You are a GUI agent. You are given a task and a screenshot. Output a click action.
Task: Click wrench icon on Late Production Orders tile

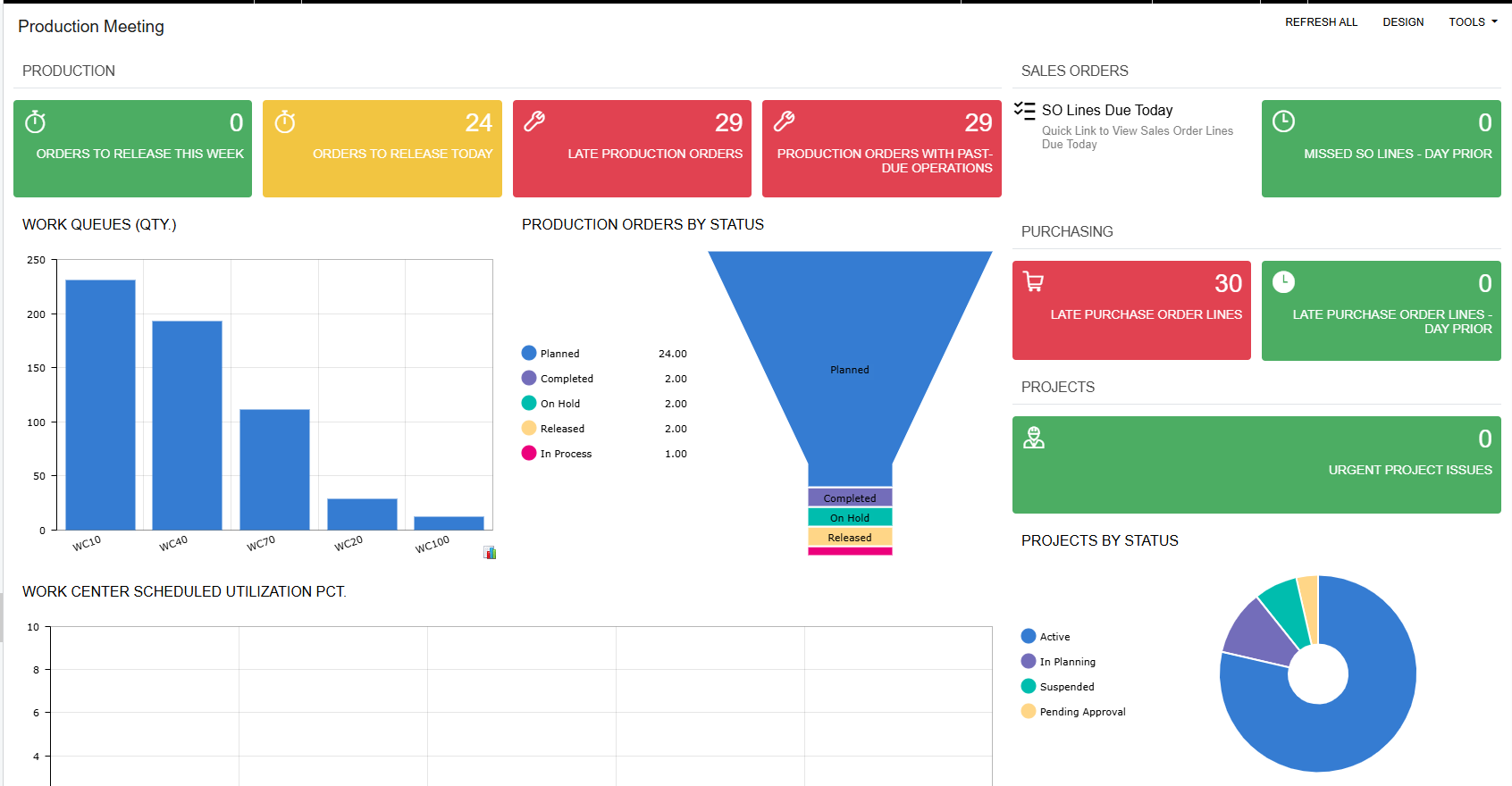pyautogui.click(x=534, y=121)
